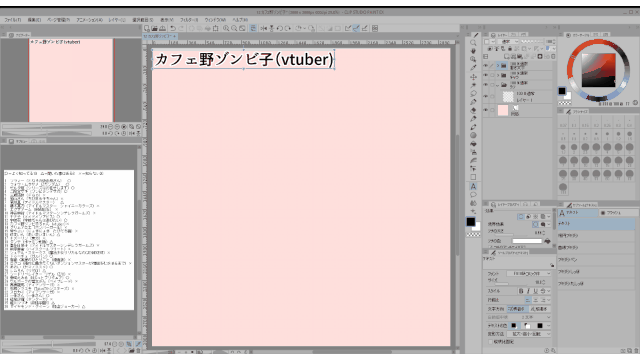Open the ファイル(F) menu
The width and height of the screenshot is (640, 360).
pyautogui.click(x=13, y=20)
